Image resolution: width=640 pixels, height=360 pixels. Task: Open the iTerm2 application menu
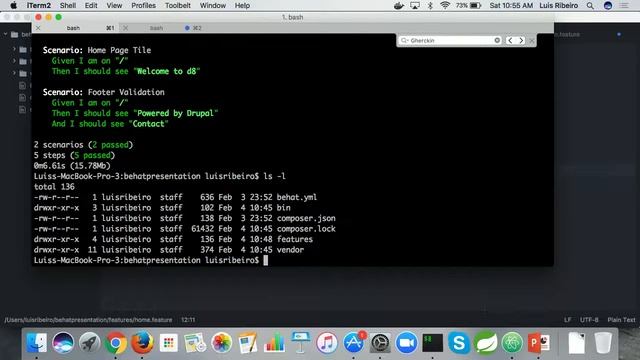click(39, 5)
